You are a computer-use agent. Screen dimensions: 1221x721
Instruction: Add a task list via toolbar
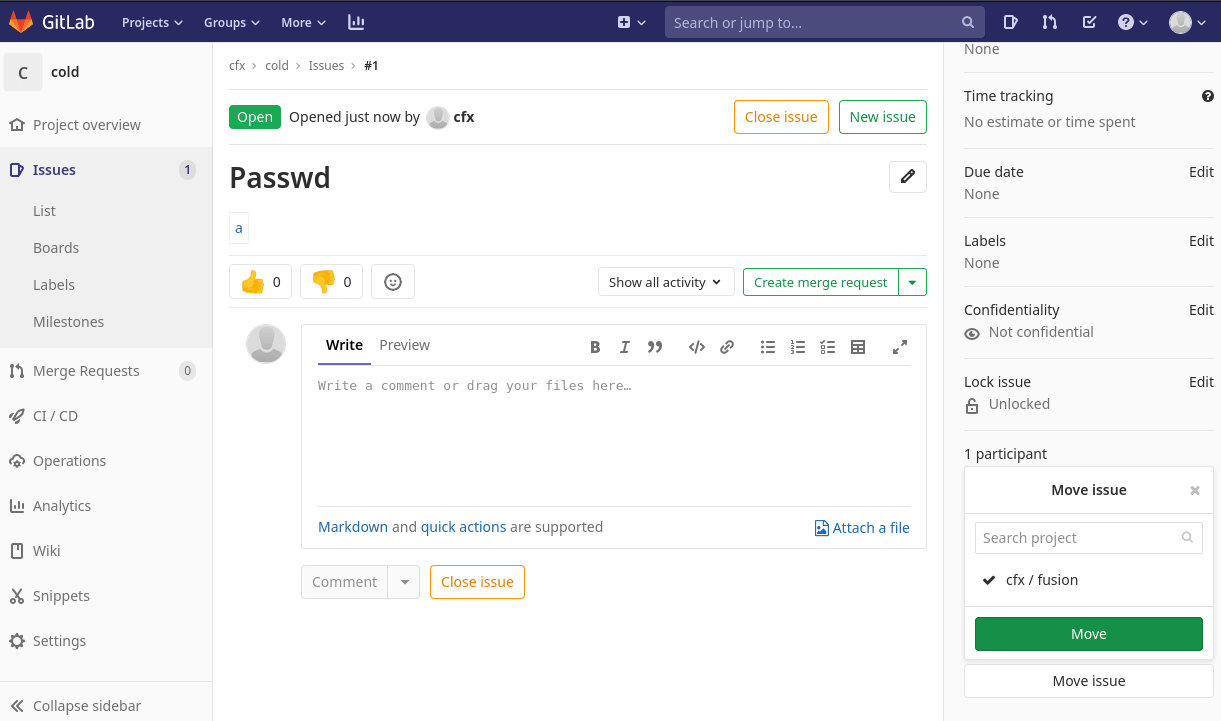tap(827, 347)
